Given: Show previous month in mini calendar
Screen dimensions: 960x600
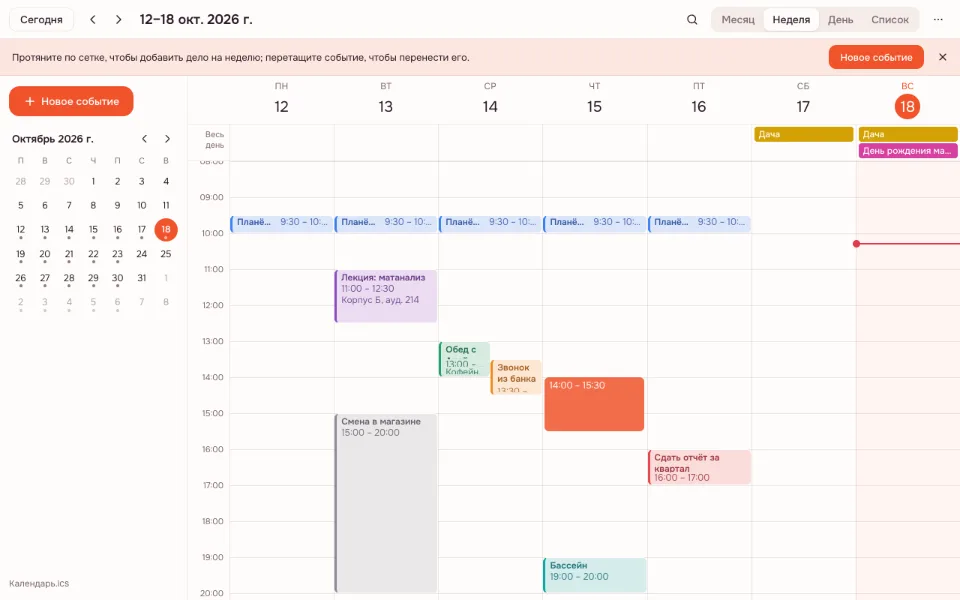Looking at the screenshot, I should 144,139.
